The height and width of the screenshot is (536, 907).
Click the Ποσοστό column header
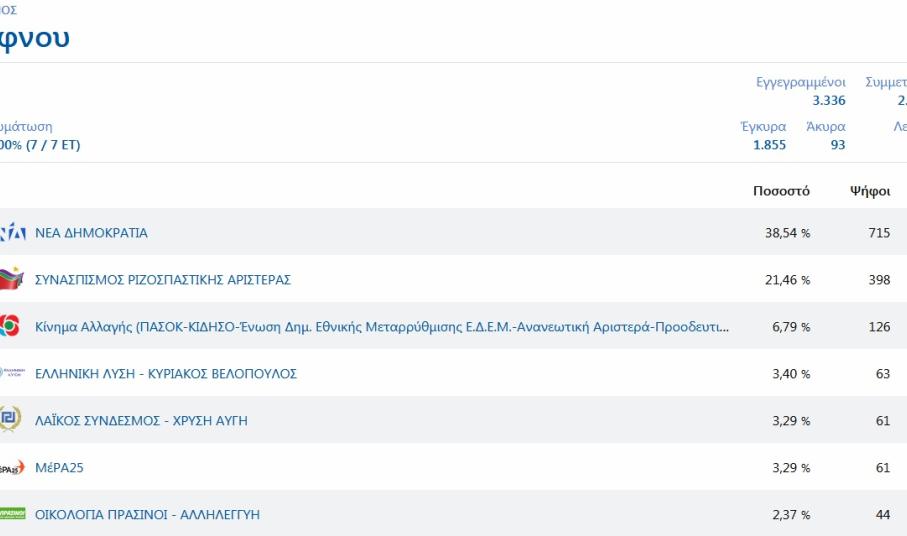coord(781,191)
